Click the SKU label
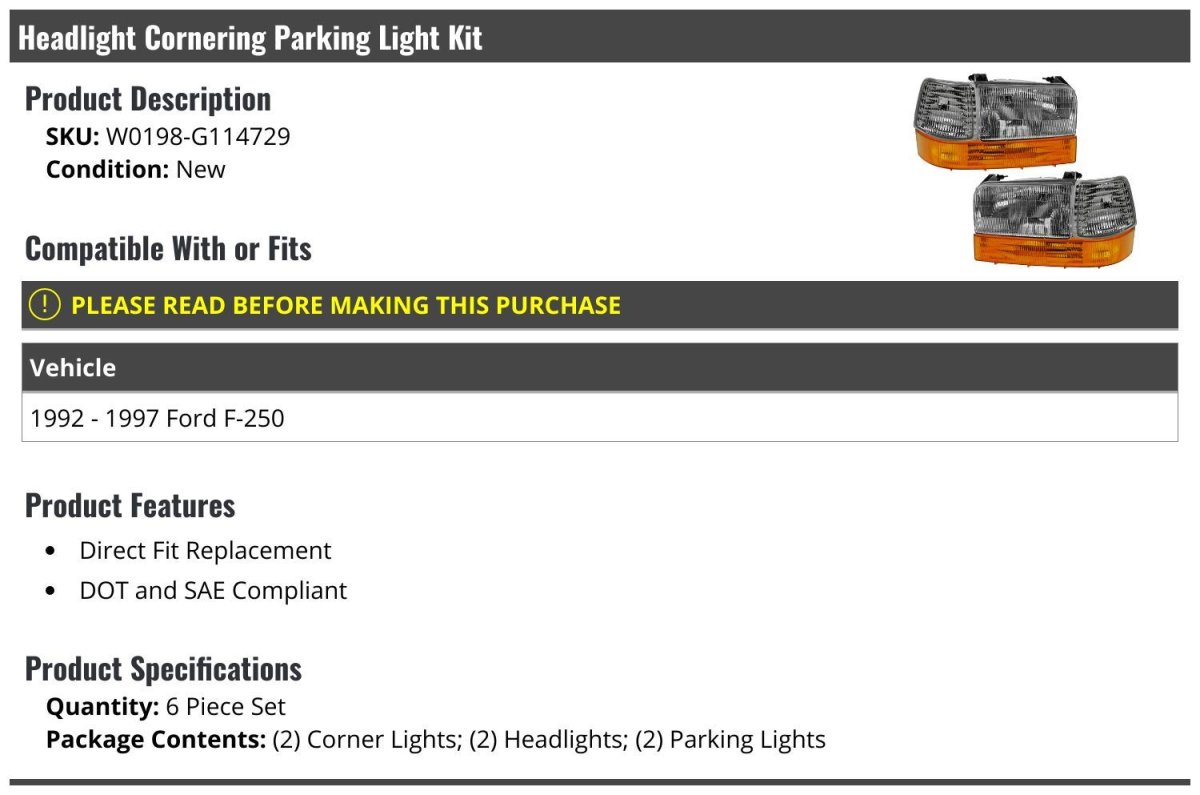The width and height of the screenshot is (1200, 795). click(73, 136)
